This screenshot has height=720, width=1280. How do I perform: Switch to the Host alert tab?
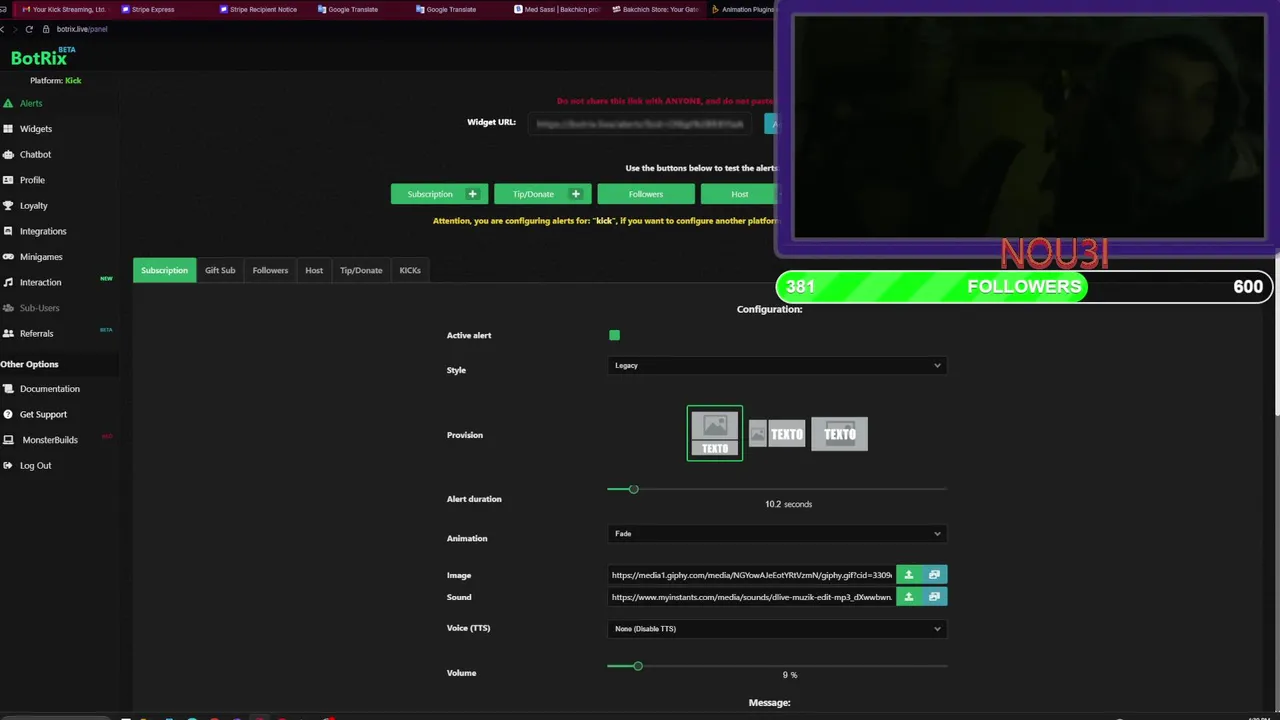click(314, 270)
